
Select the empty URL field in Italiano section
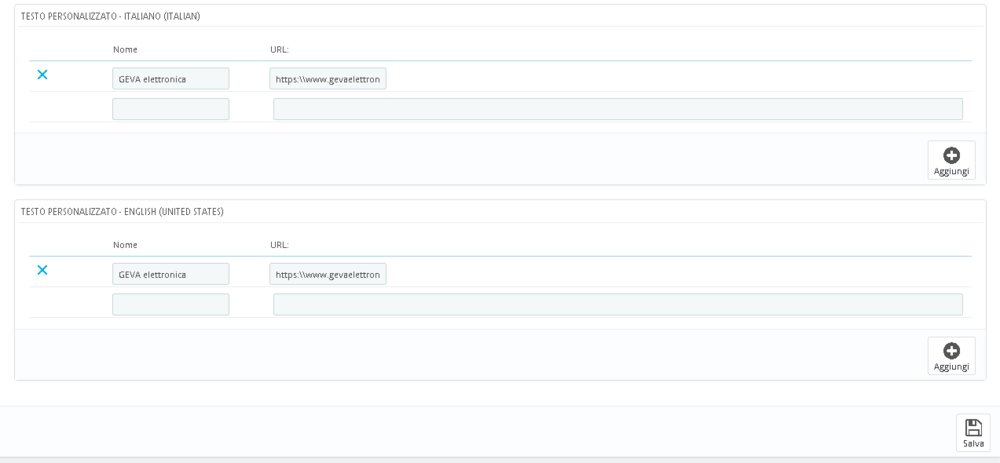pyautogui.click(x=618, y=109)
